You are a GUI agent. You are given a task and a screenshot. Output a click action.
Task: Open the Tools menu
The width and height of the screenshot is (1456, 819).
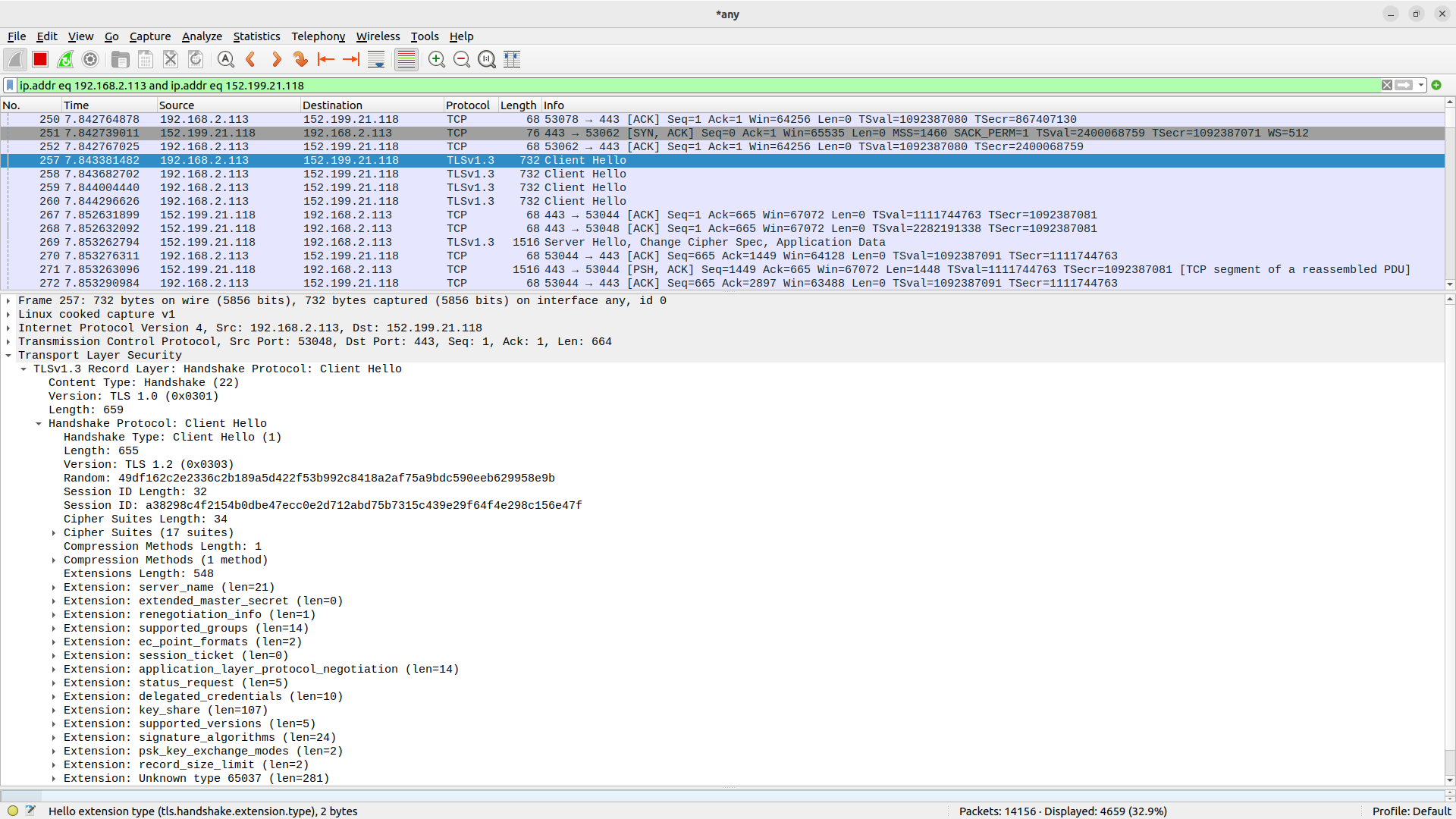click(425, 36)
